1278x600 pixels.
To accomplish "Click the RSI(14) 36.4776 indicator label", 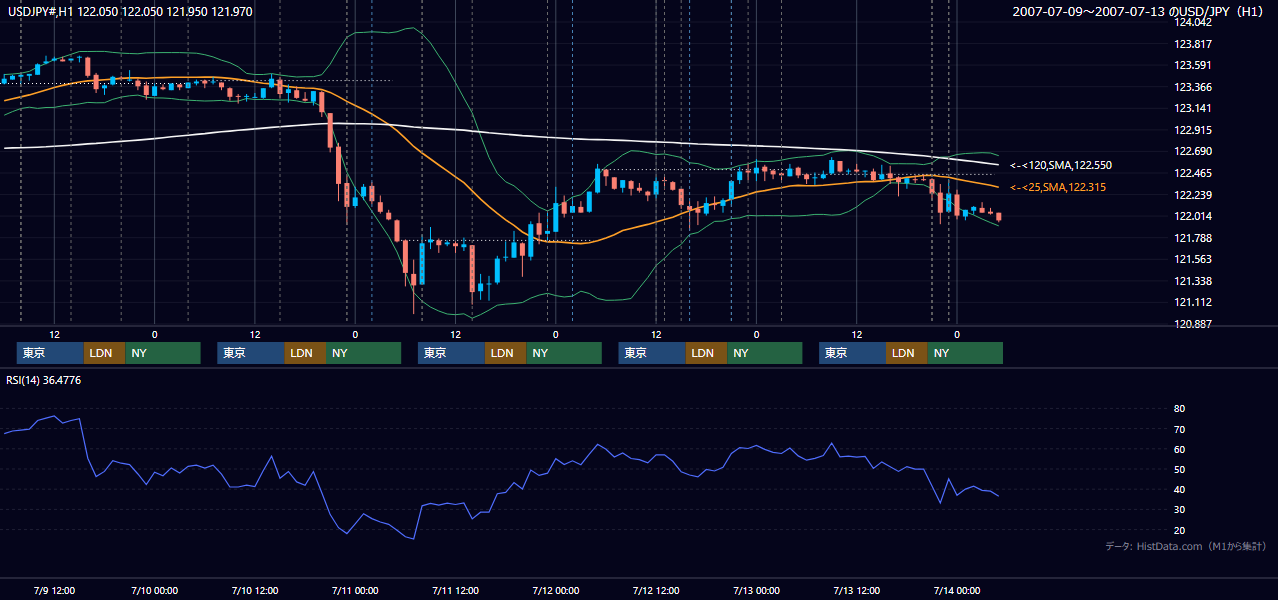I will 44,380.
